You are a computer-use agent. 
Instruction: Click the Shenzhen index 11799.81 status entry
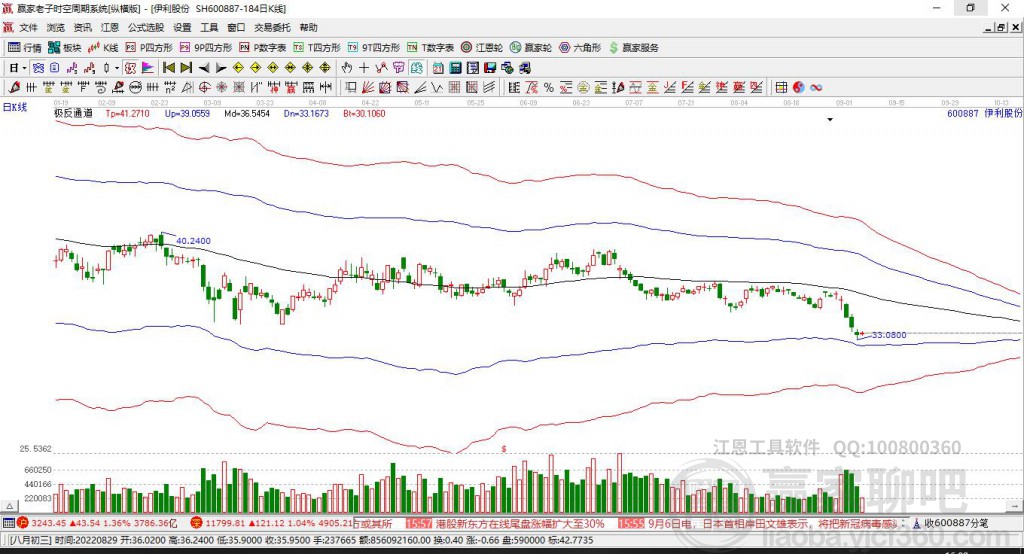(272, 523)
